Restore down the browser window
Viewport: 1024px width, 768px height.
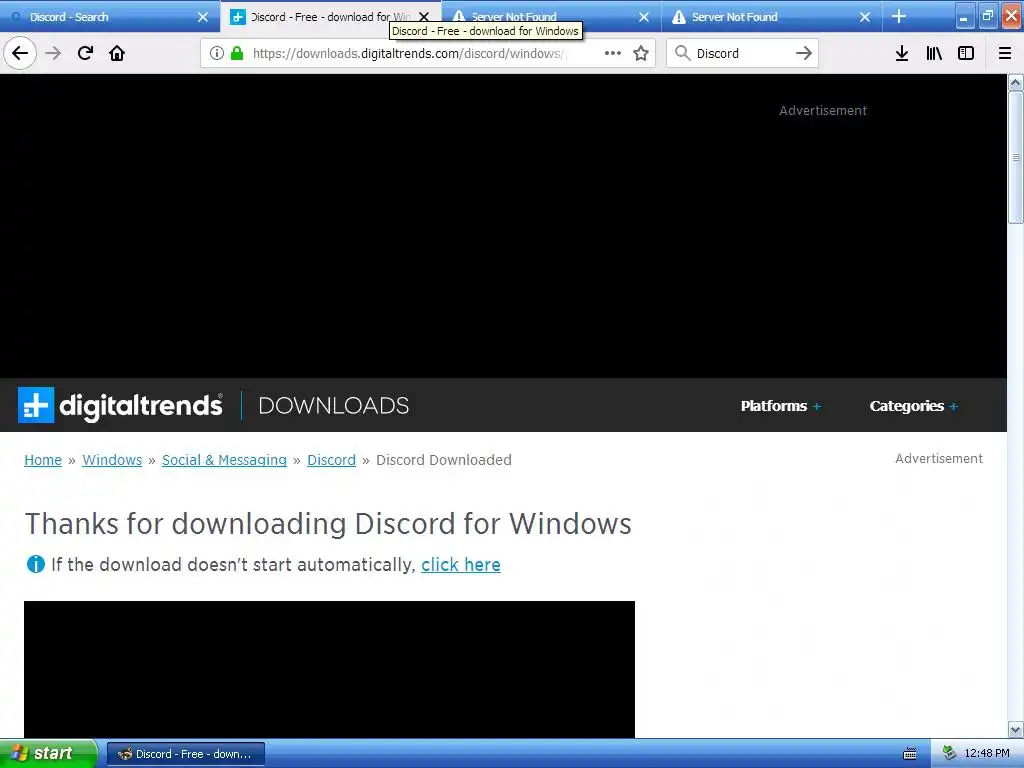point(987,17)
